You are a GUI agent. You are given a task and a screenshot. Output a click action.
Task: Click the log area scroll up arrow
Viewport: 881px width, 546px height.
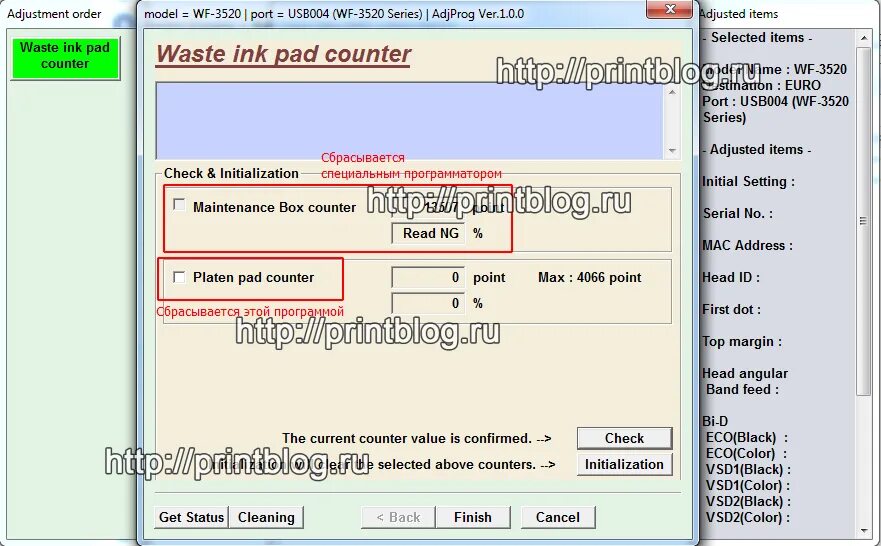click(672, 92)
